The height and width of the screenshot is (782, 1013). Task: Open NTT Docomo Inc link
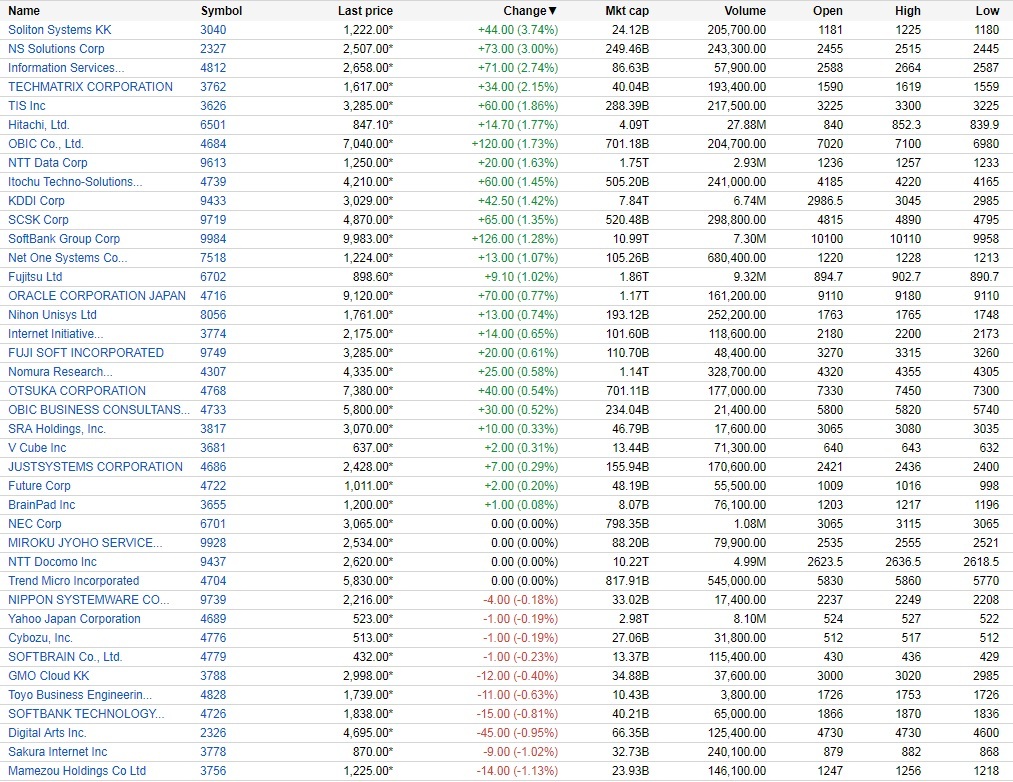(x=52, y=562)
